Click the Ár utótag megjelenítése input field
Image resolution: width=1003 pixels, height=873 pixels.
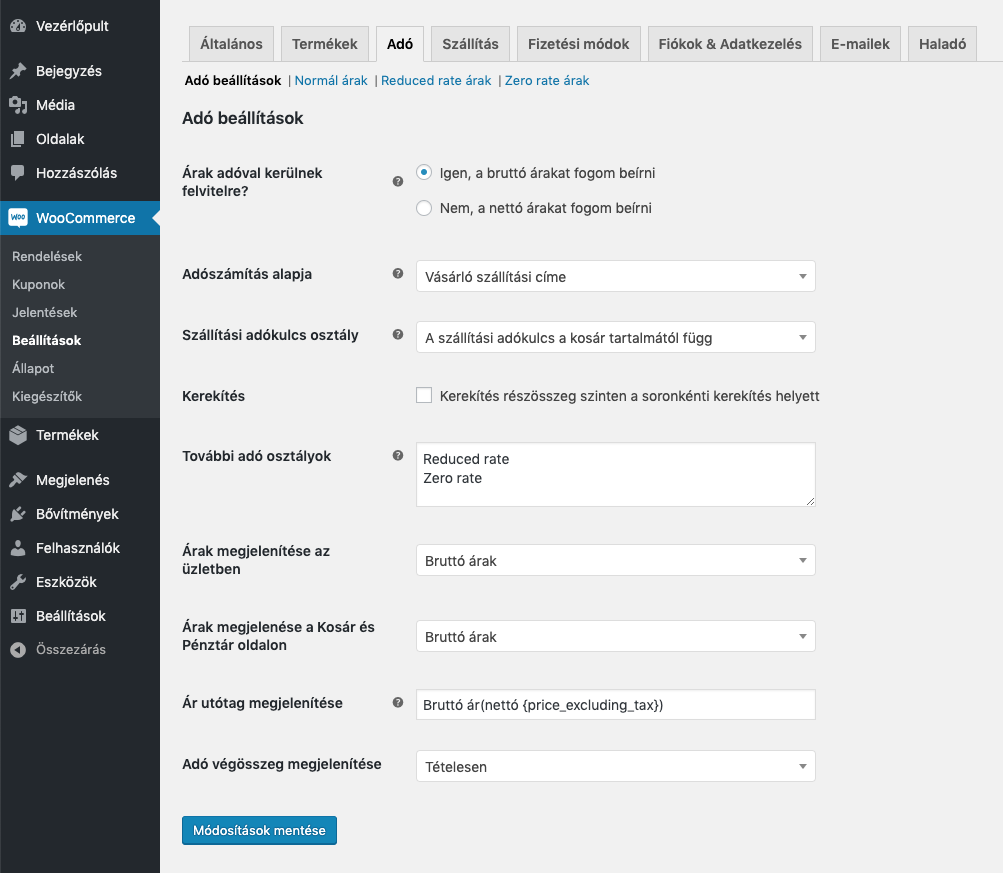tap(615, 704)
